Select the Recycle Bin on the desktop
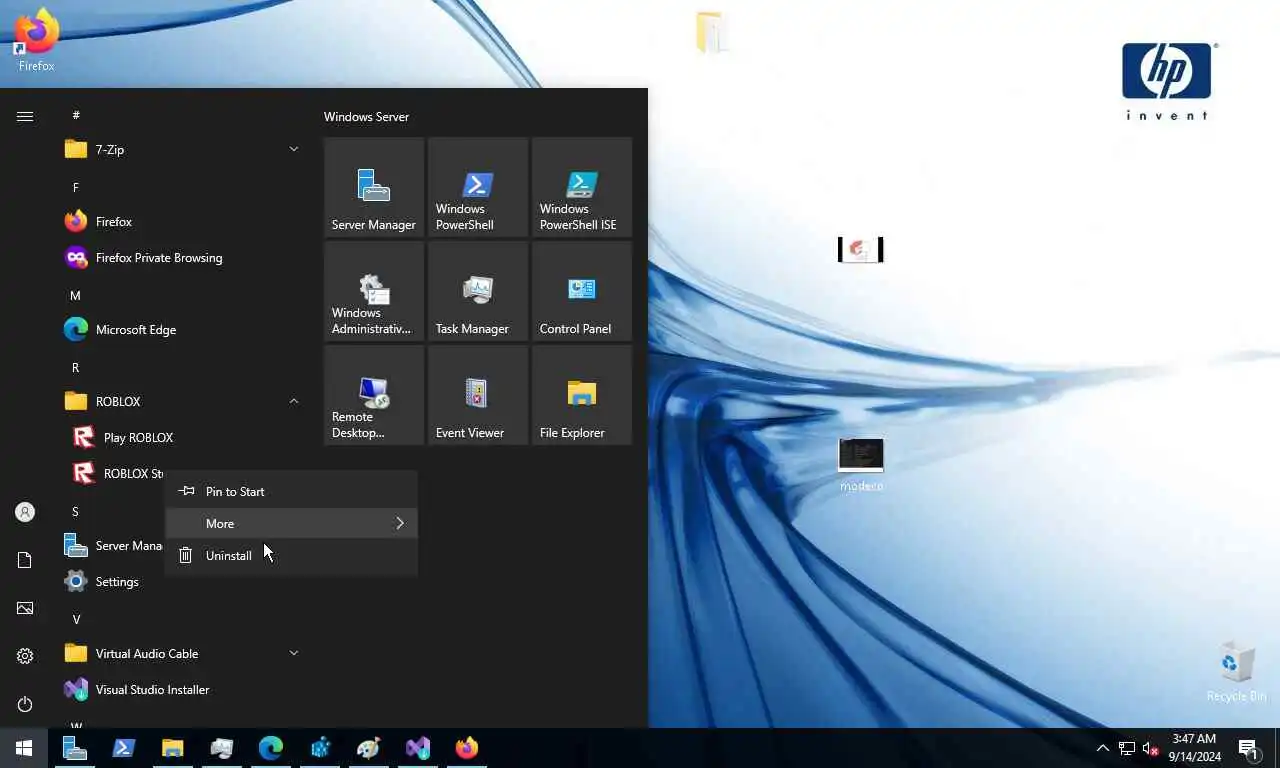Viewport: 1280px width, 768px height. coord(1236,672)
